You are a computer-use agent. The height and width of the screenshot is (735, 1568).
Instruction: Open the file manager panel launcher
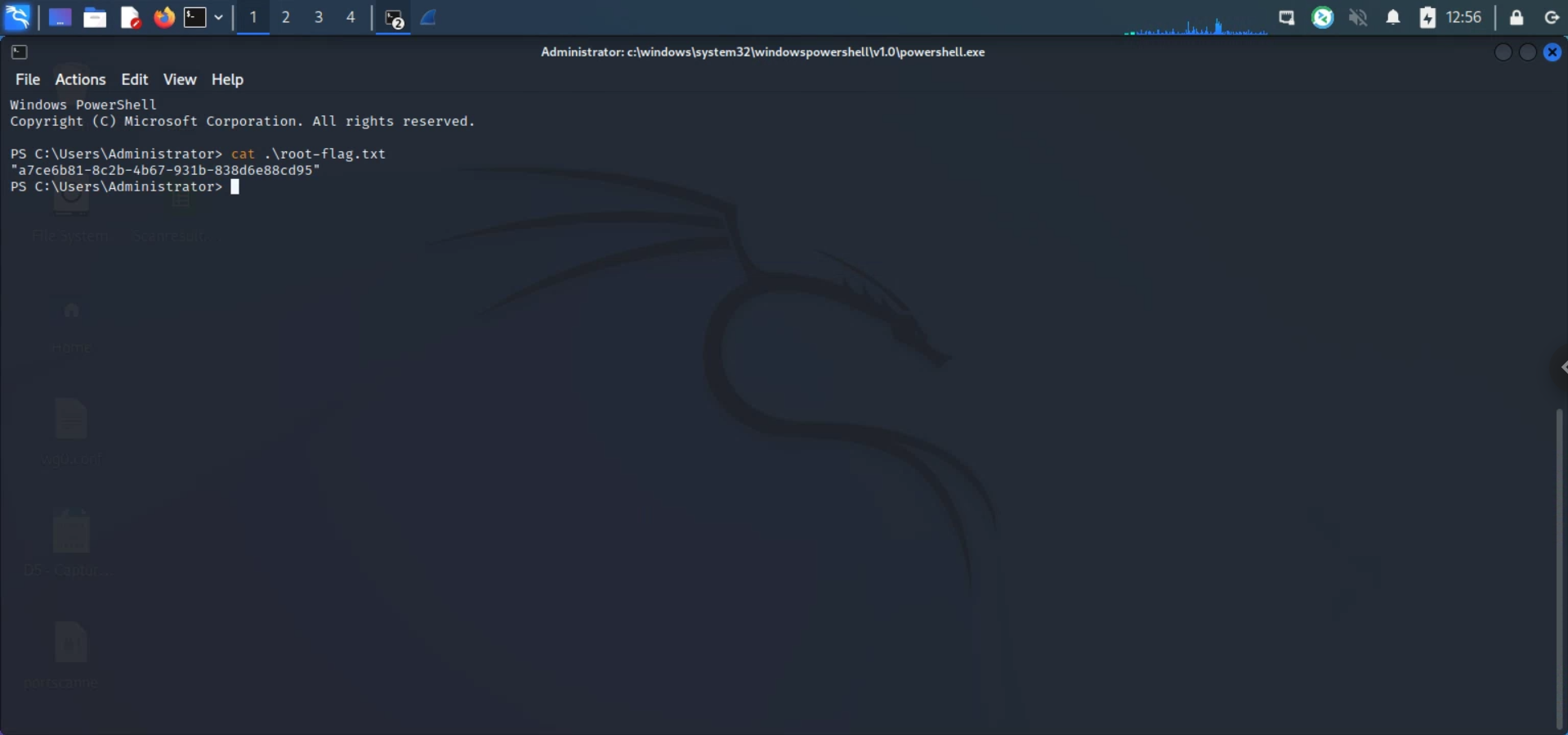click(x=95, y=17)
